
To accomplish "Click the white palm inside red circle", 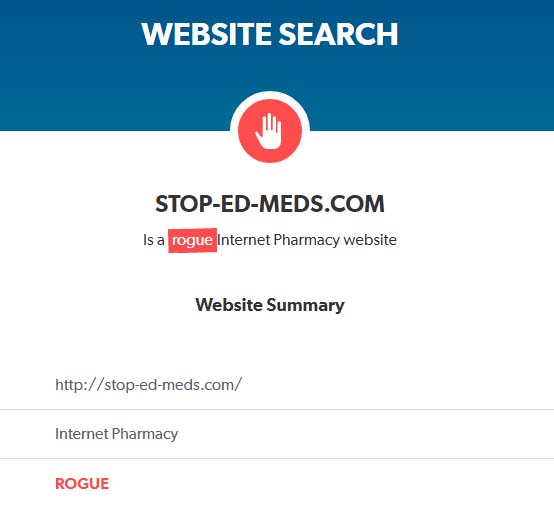I will point(269,130).
